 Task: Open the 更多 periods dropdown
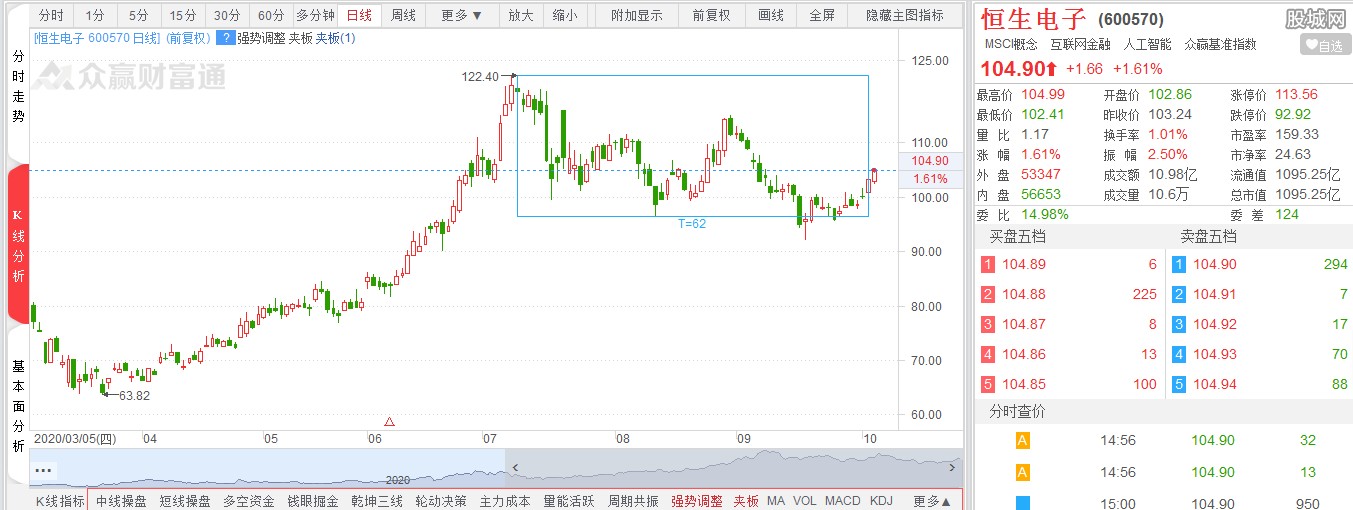[x=461, y=15]
